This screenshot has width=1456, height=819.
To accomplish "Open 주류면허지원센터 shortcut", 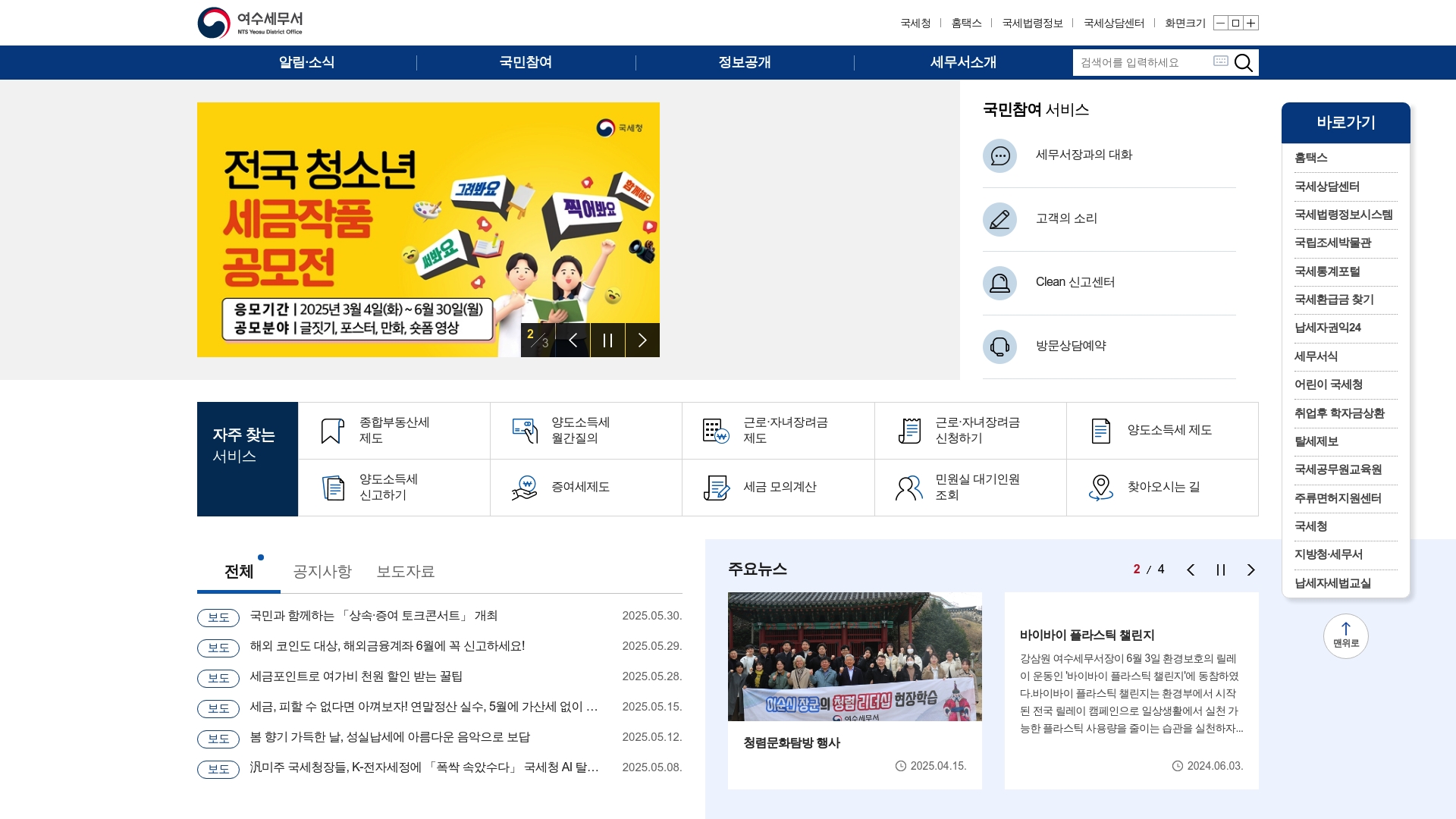I will tap(1338, 498).
